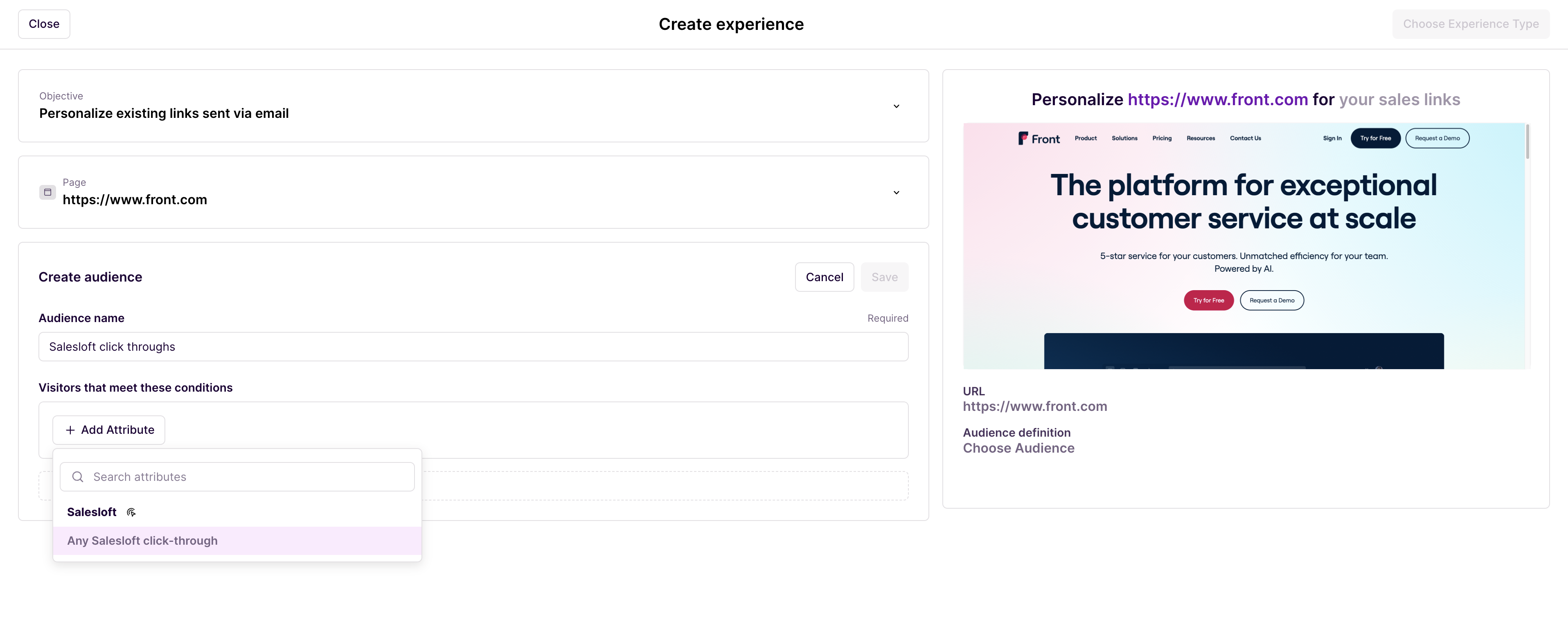Open Pricing in preview navigation
The width and height of the screenshot is (1568, 620).
point(1161,138)
